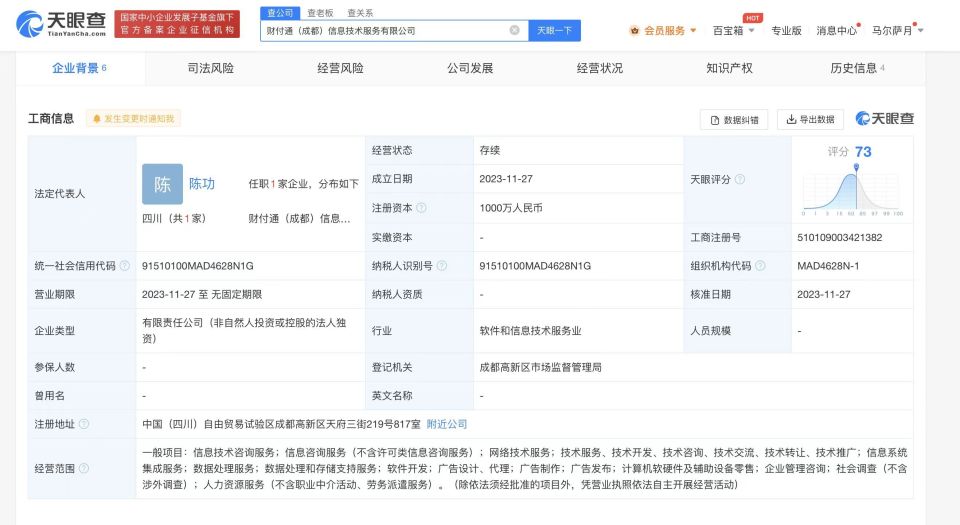Viewport: 960px width, 525px height.
Task: Click 软件和信息技术服务业 industry value
Action: 530,331
